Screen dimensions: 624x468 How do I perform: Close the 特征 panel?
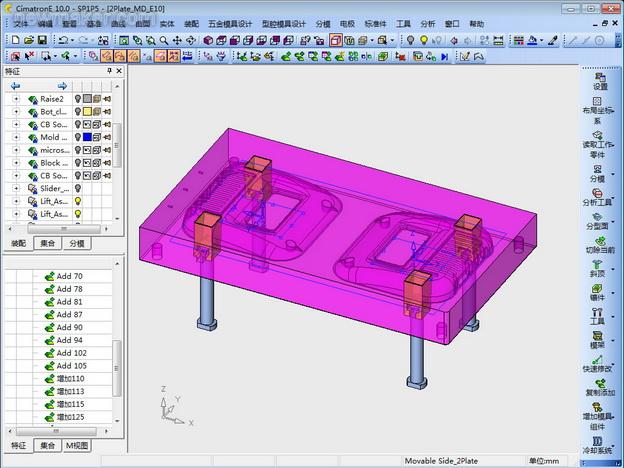[x=119, y=71]
